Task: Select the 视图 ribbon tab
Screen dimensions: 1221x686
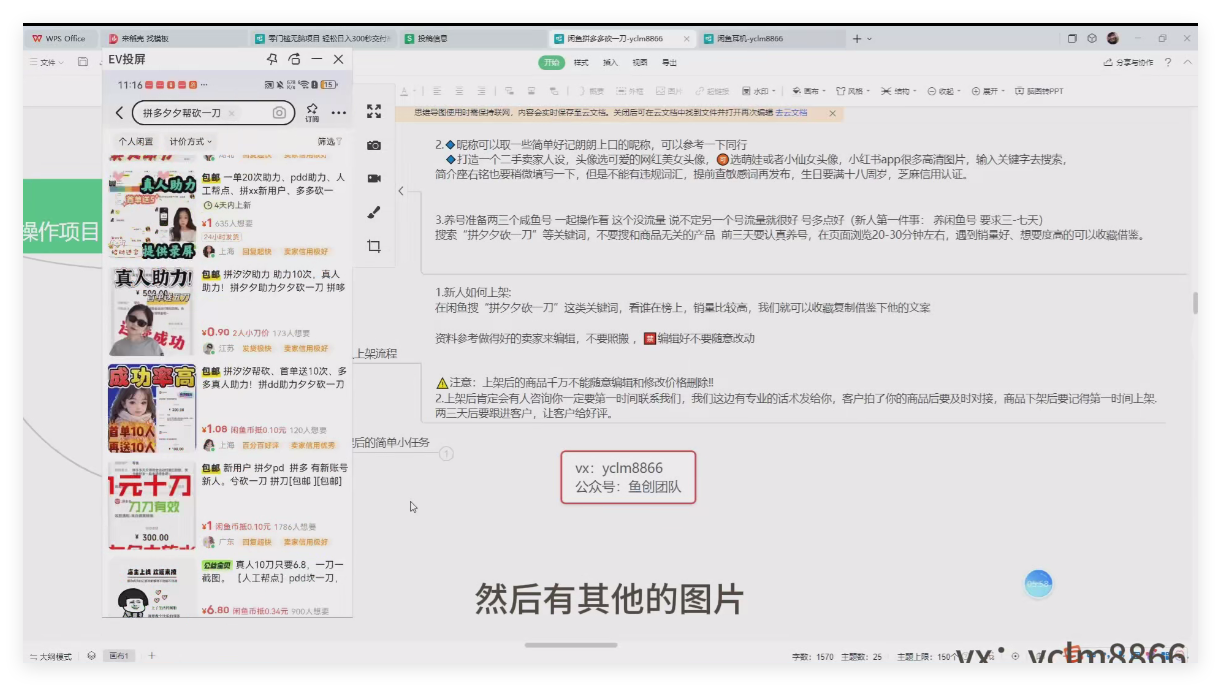Action: (x=640, y=62)
